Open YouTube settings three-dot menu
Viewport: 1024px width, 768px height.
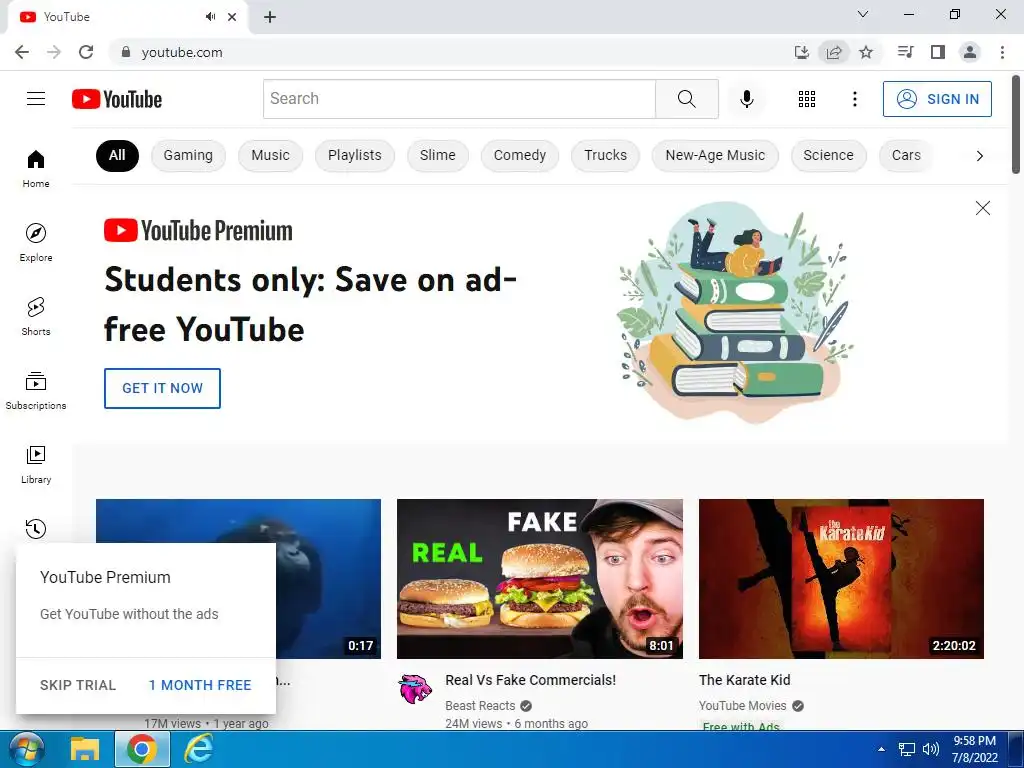(x=854, y=99)
